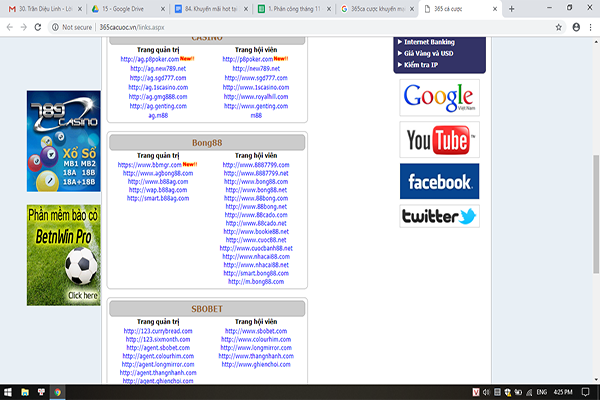Screen dimensions: 600x400
Task: Switch to the 1. Phân công tháng 11 tab
Action: pyautogui.click(x=293, y=9)
